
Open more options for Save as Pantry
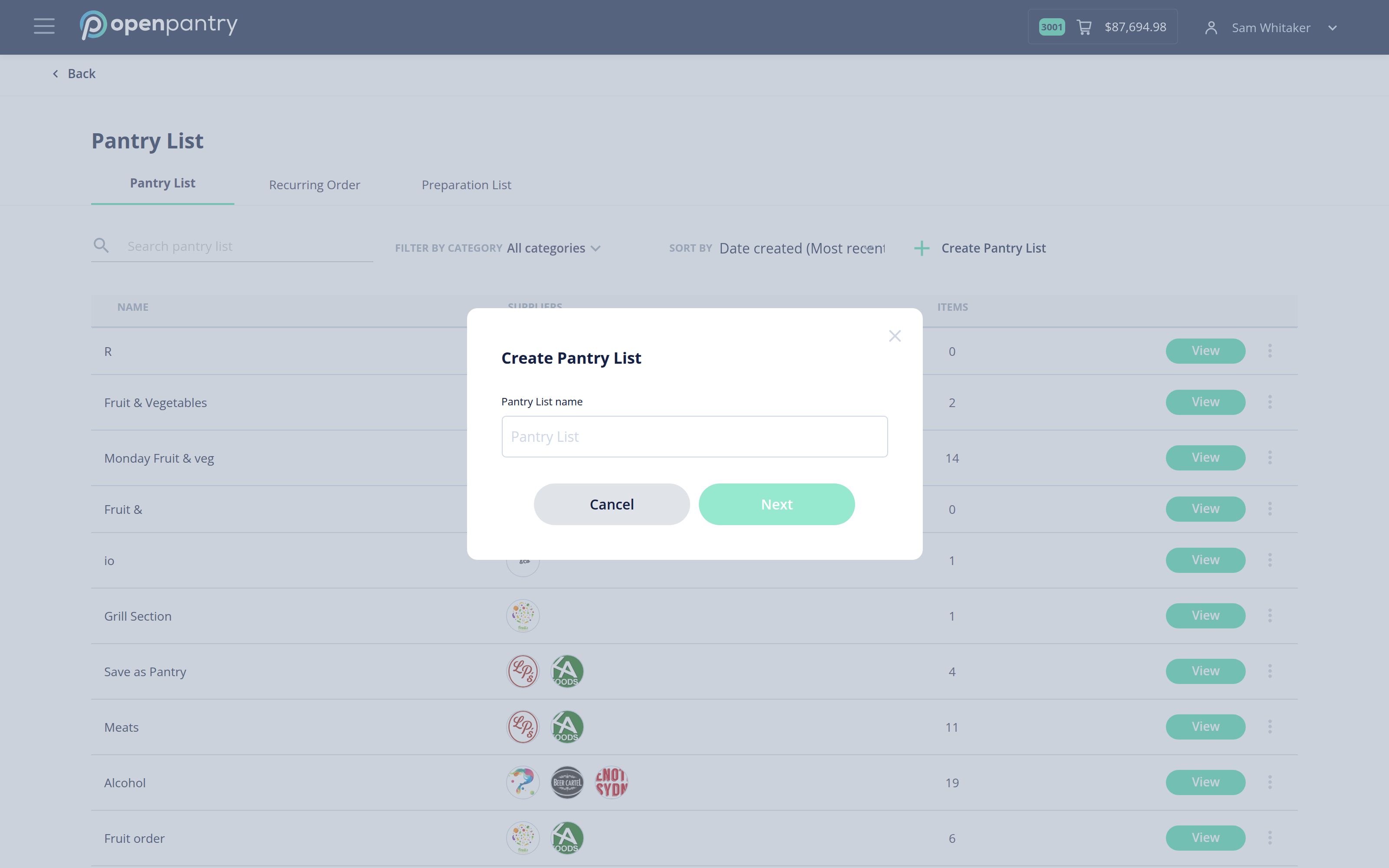click(1270, 671)
